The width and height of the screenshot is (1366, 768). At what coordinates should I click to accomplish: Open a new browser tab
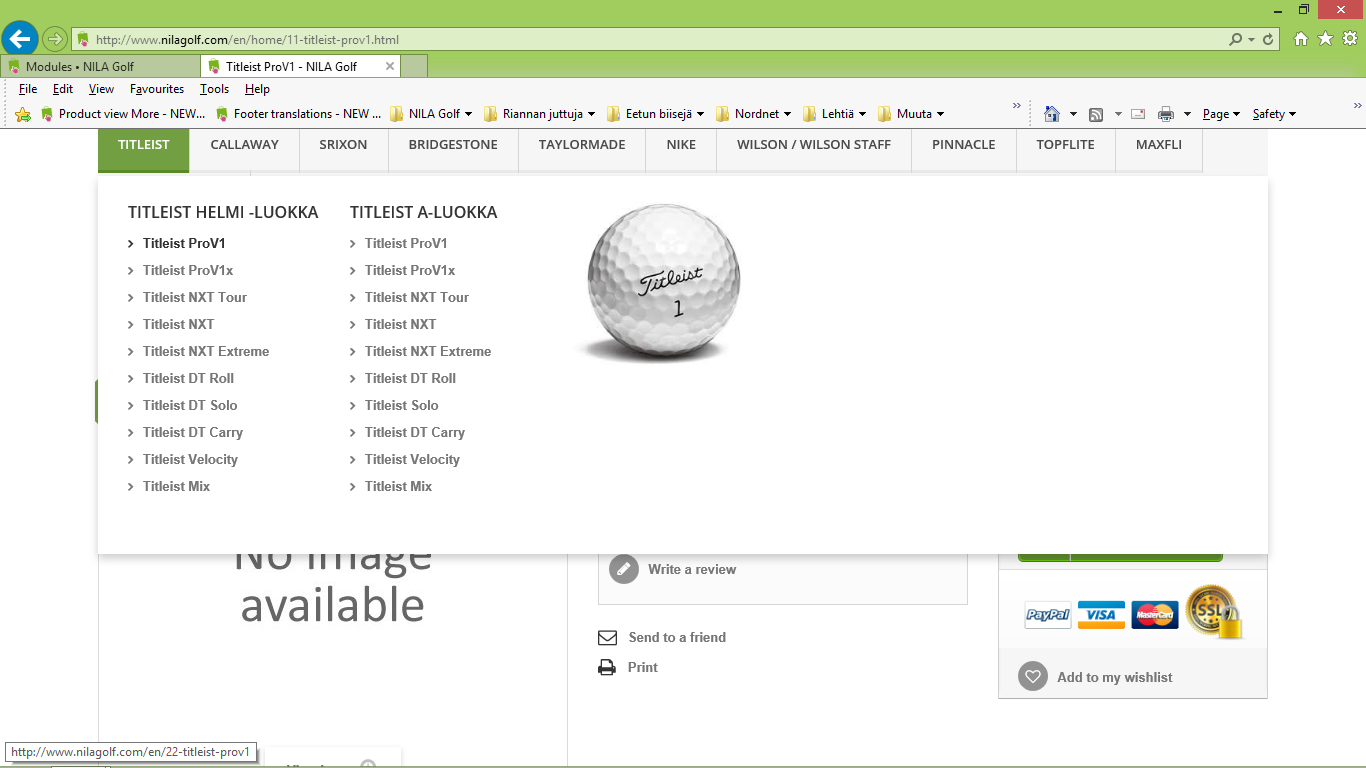(414, 66)
